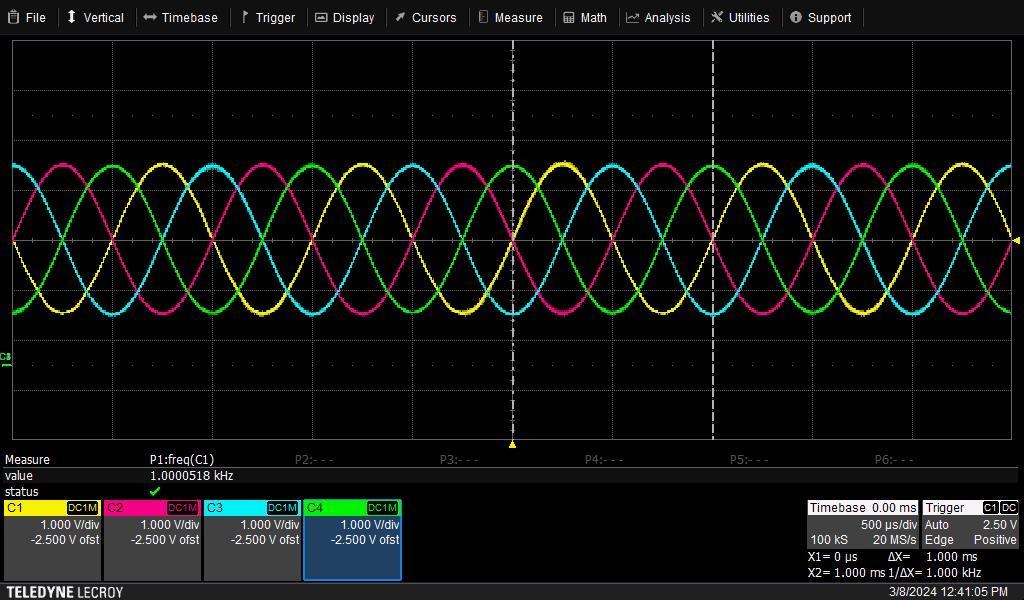Click the Math calculator icon
Viewport: 1024px width, 600px height.
coord(569,18)
